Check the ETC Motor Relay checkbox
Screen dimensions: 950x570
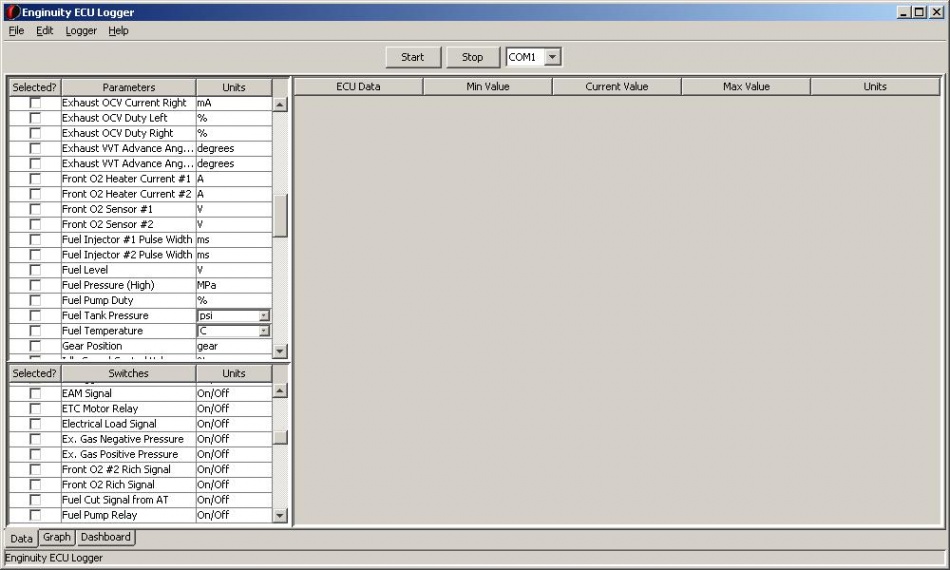coord(35,408)
